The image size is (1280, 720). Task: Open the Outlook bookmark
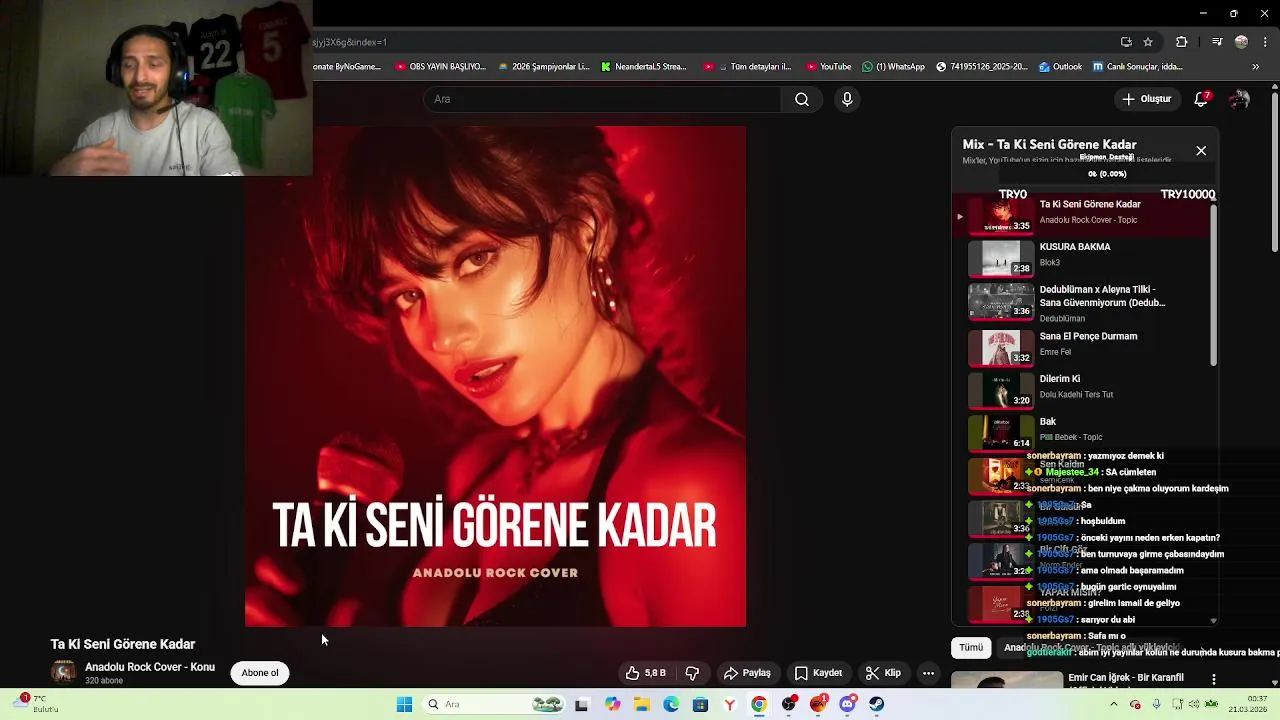[x=1060, y=67]
